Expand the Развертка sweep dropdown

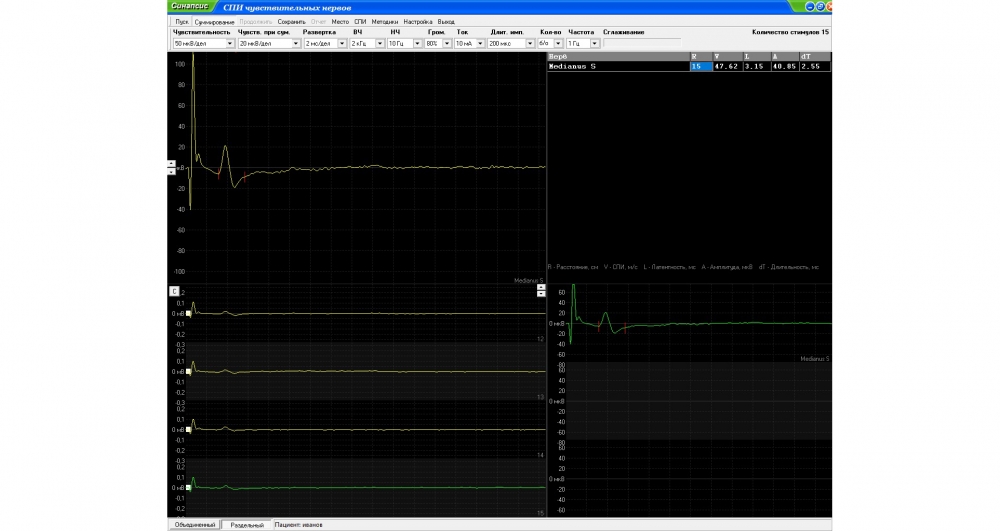339,44
